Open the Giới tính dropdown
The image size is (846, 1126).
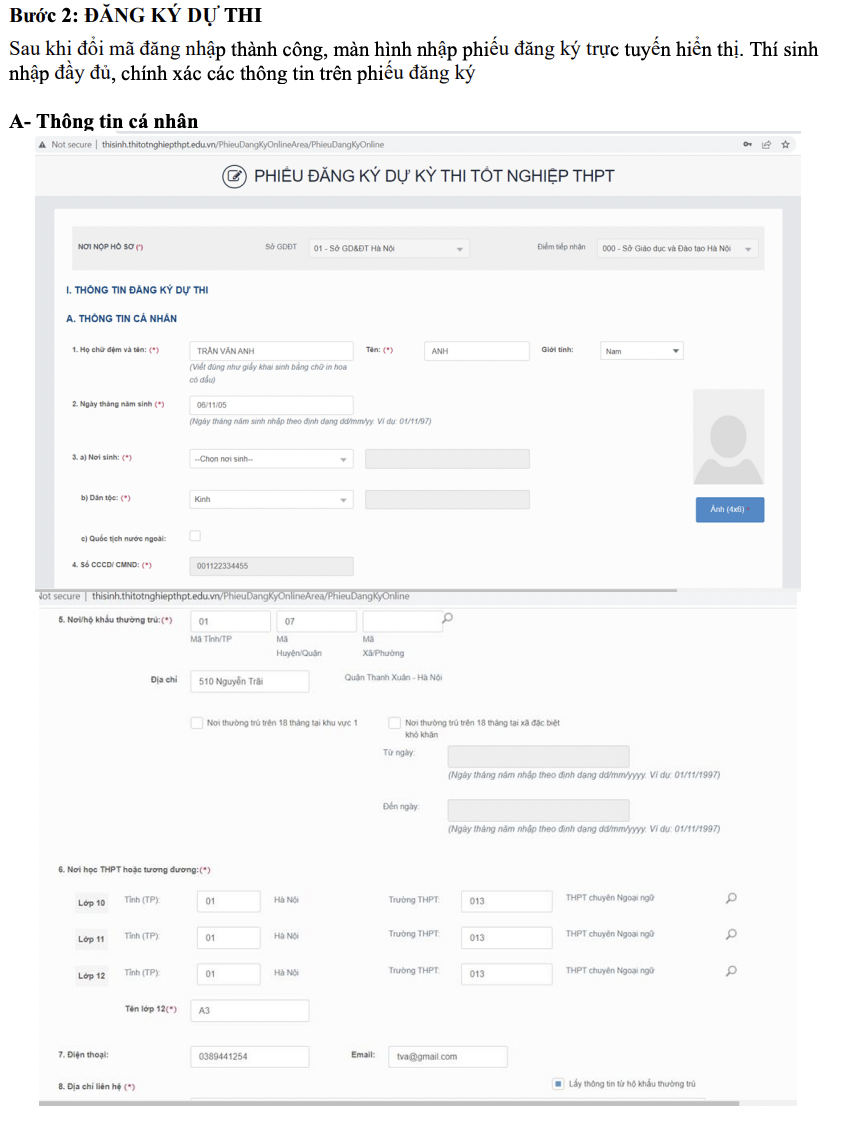[641, 351]
